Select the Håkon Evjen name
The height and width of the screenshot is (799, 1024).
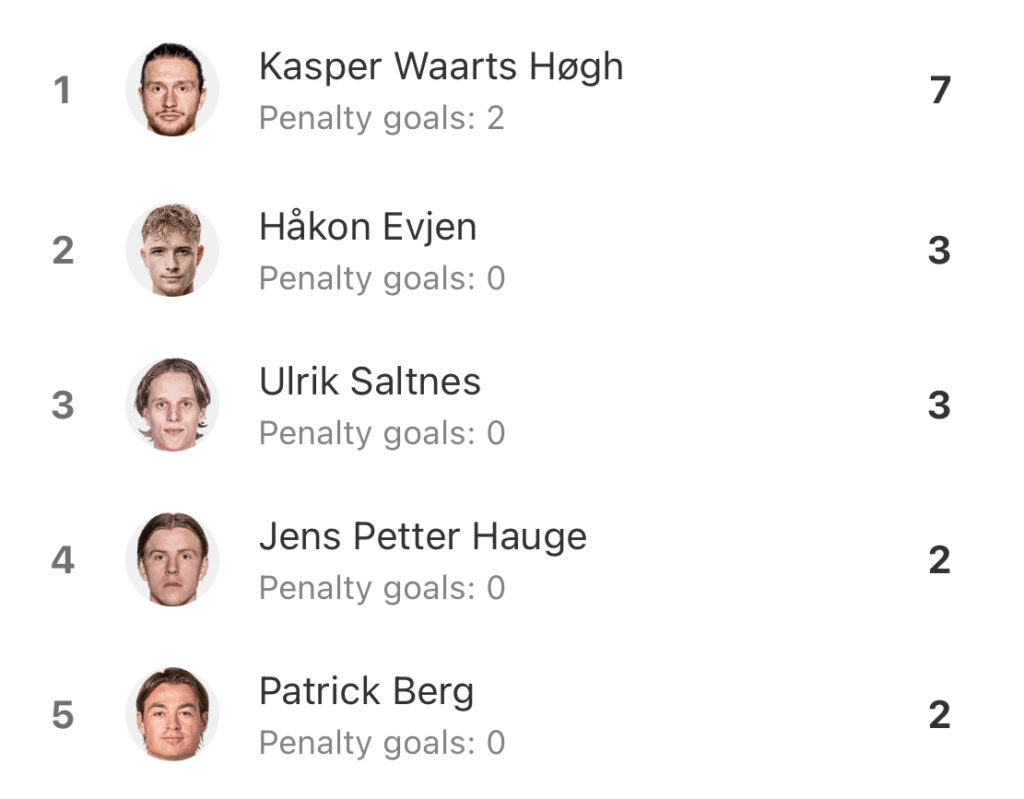(368, 227)
